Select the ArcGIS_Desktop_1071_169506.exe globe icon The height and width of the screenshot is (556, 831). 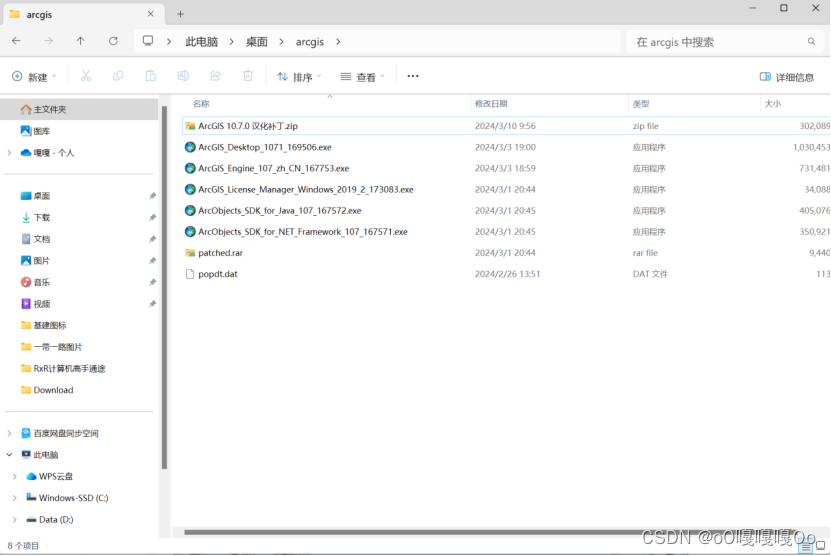click(190, 147)
